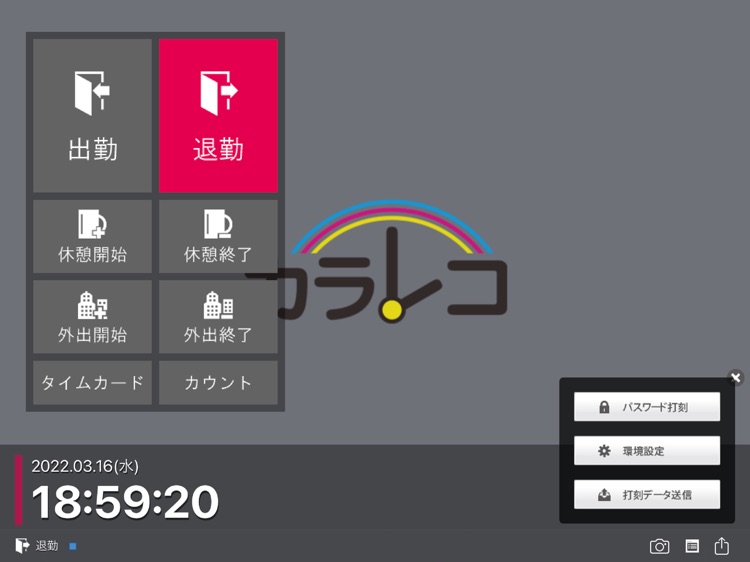Click the list icon in the bottom bar

[x=692, y=546]
